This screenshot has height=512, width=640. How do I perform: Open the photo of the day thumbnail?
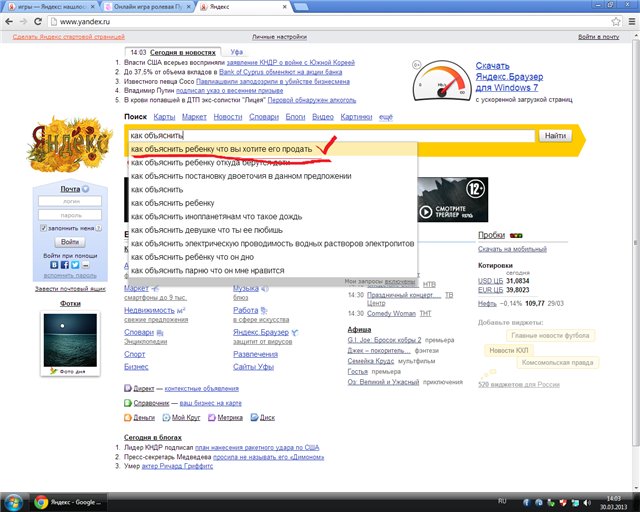pyautogui.click(x=70, y=340)
